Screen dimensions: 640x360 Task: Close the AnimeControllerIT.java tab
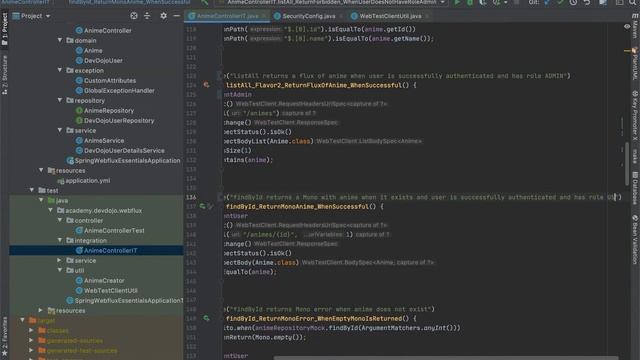click(x=264, y=16)
